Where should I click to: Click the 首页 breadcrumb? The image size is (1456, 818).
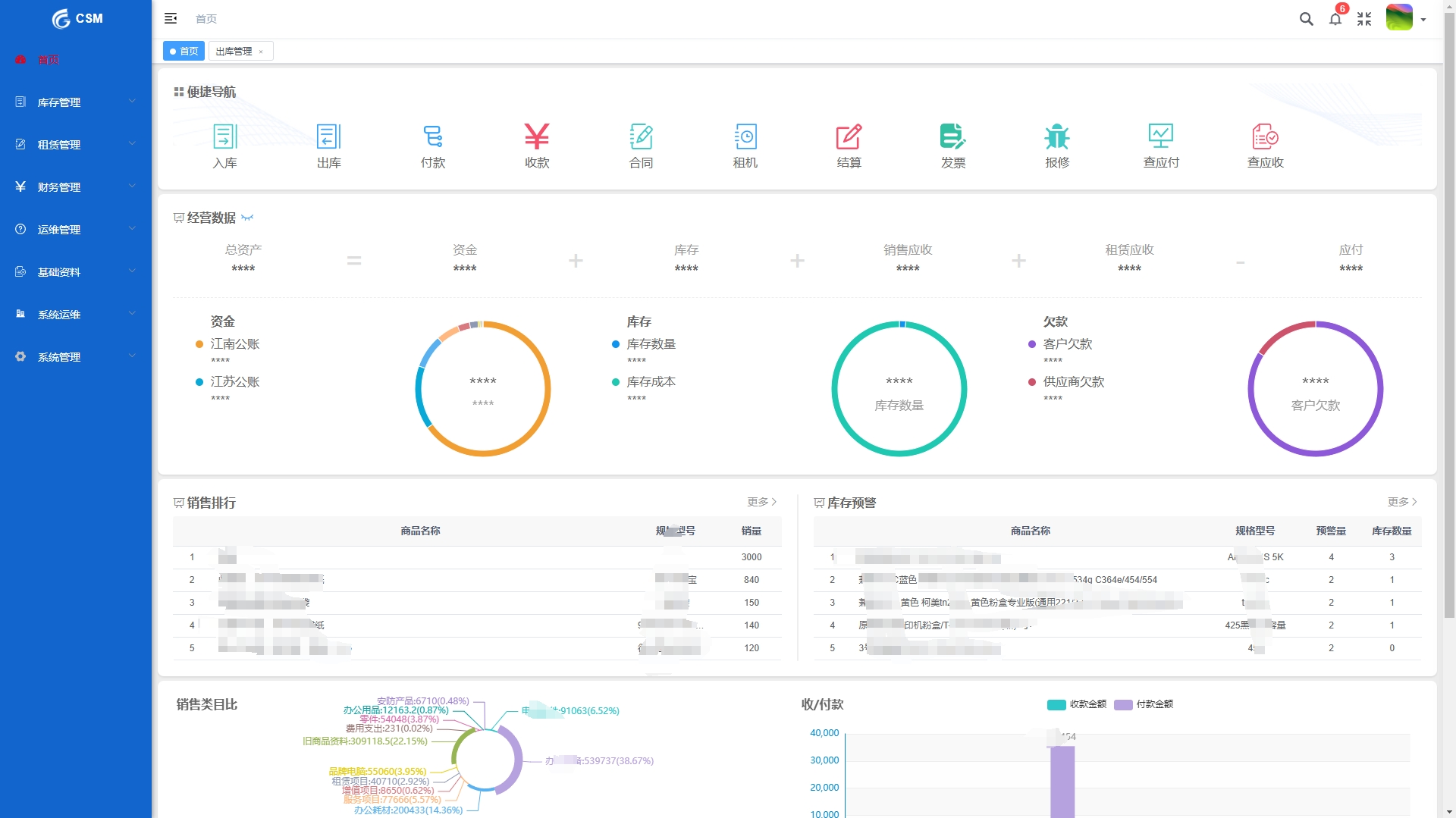[206, 19]
